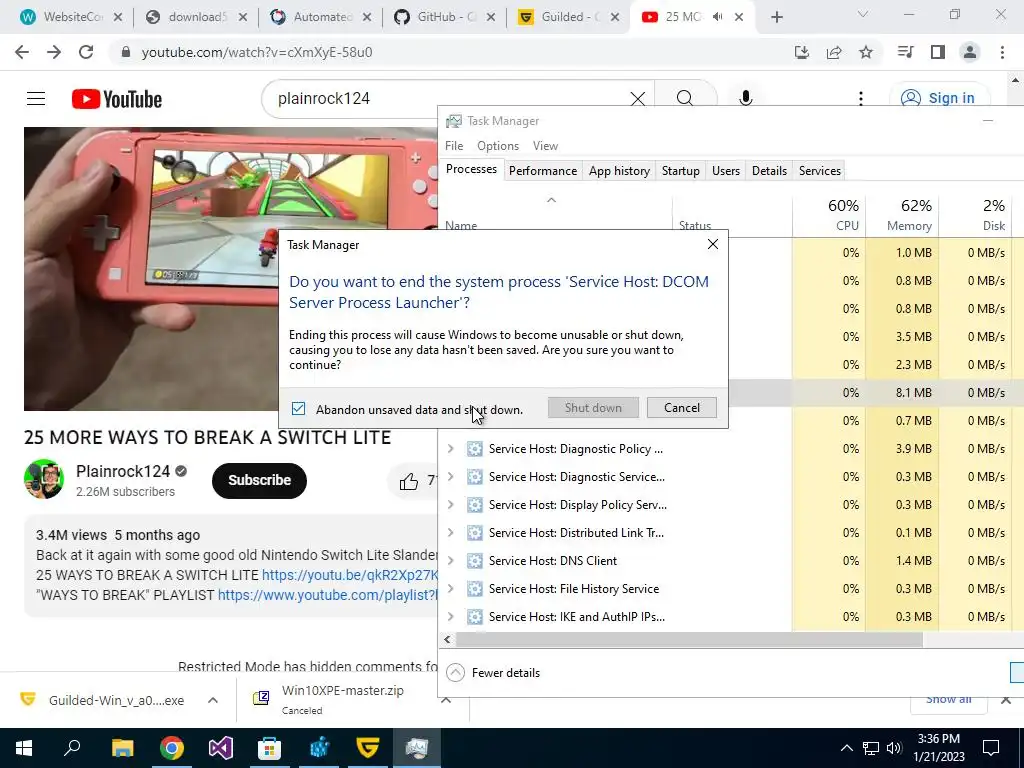Open the youtu.be link in description
Viewport: 1024px width, 768px height.
click(350, 575)
